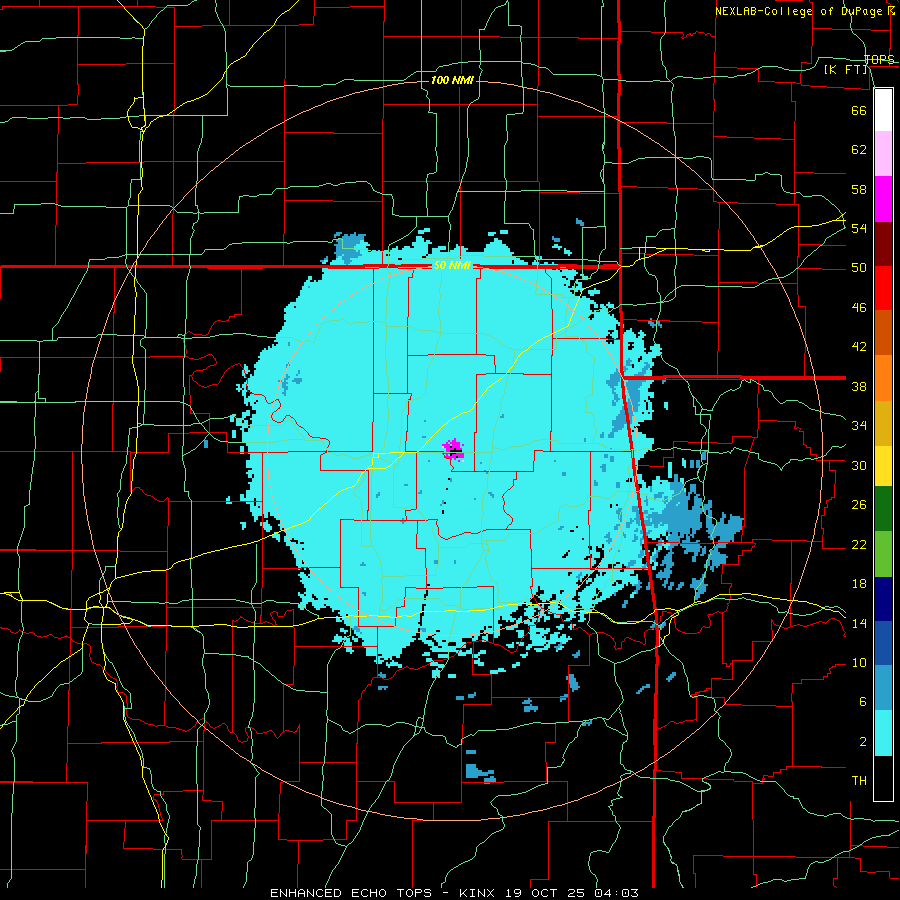Select the light green legend swatch

click(883, 553)
